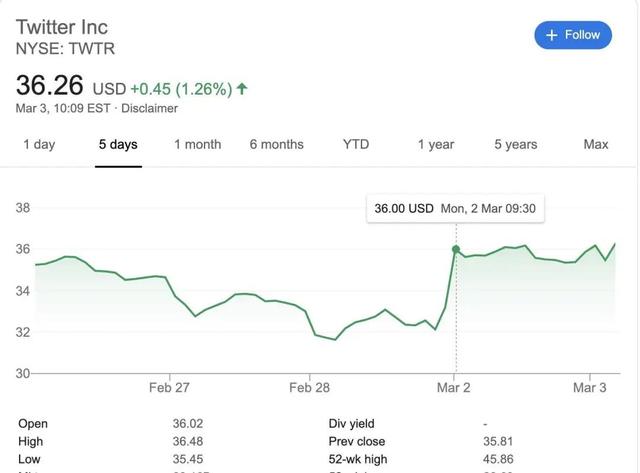Show the Max range tab
The image size is (640, 473).
596,144
